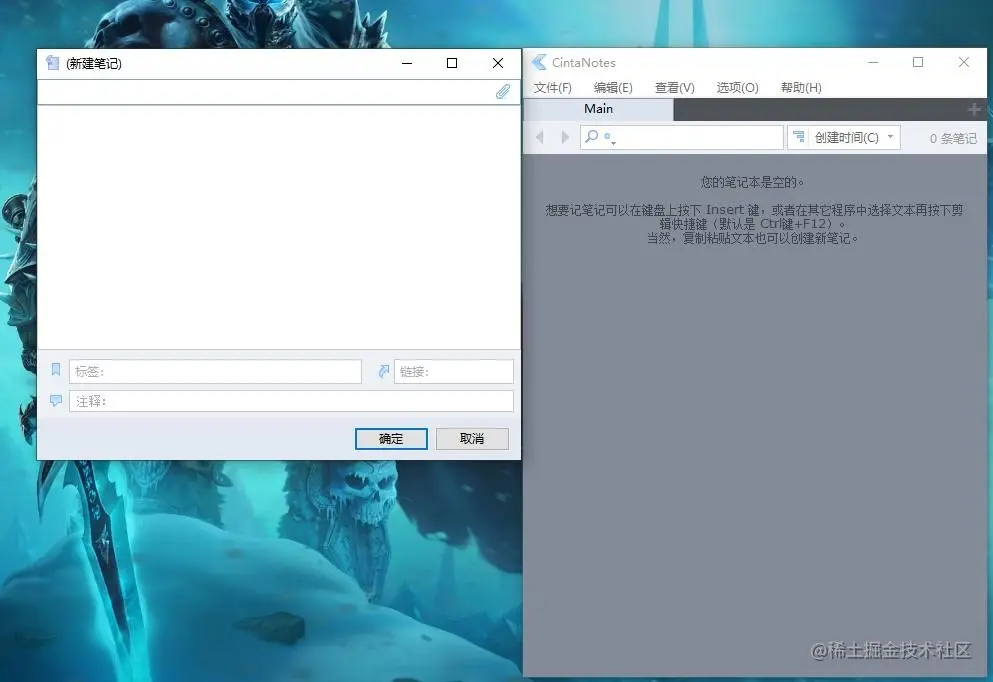The width and height of the screenshot is (993, 682).
Task: Go forward with the right navigation arrow
Action: point(565,137)
